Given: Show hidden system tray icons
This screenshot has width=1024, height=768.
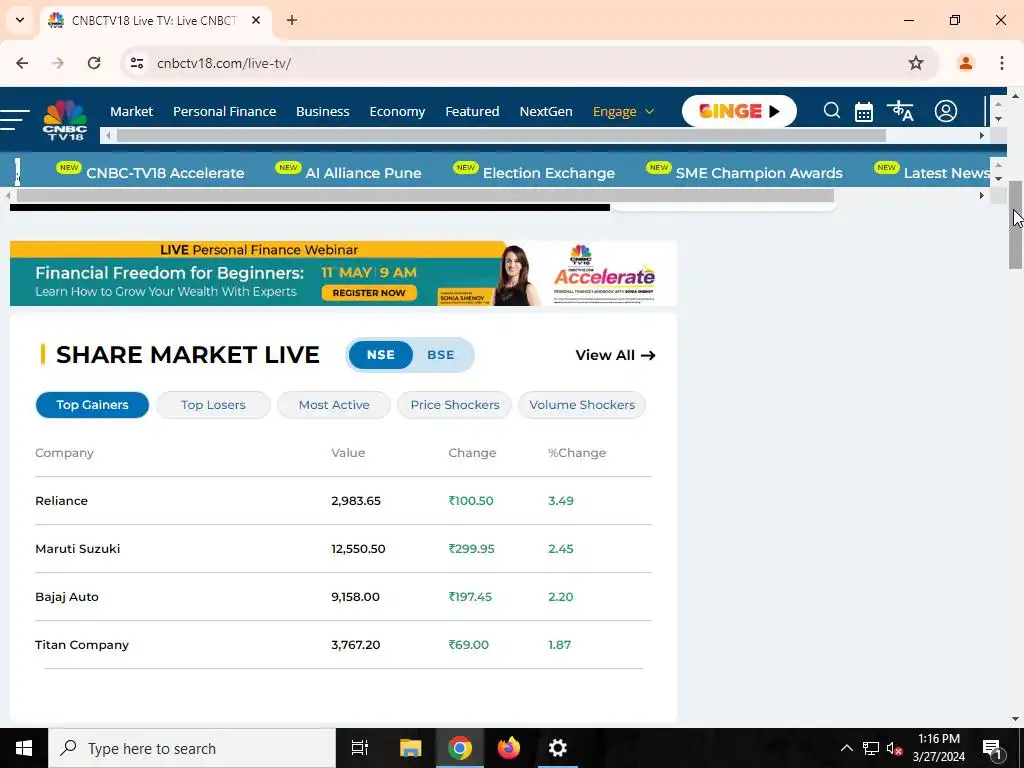Looking at the screenshot, I should 846,748.
